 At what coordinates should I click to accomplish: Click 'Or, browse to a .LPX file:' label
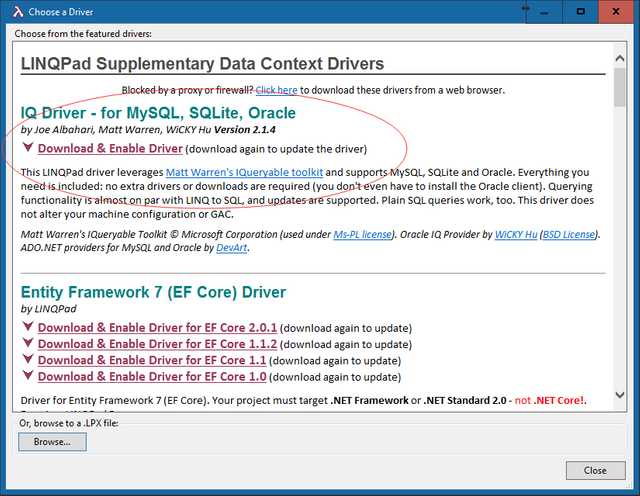(69, 423)
